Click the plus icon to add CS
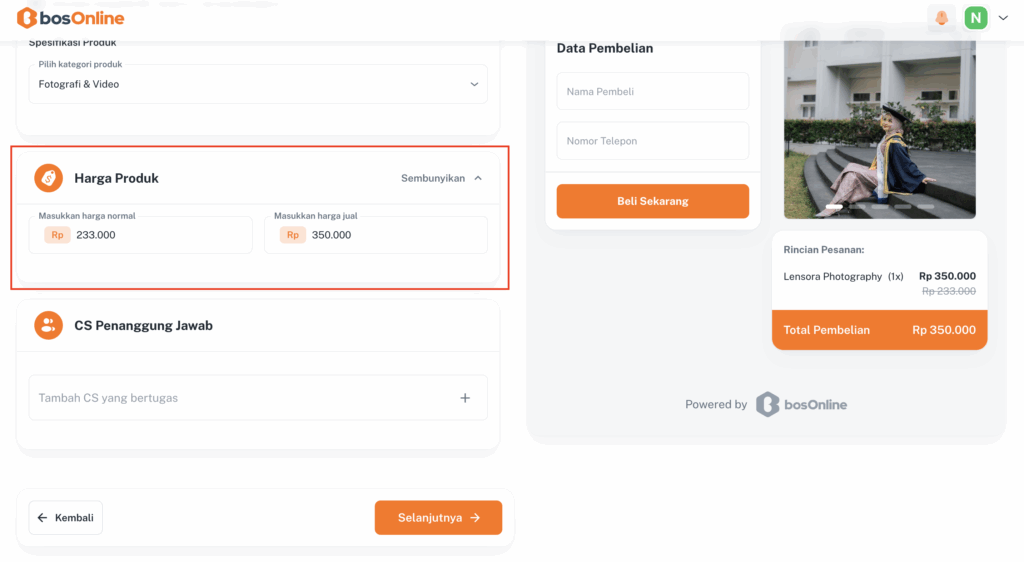The width and height of the screenshot is (1024, 562). (x=465, y=398)
